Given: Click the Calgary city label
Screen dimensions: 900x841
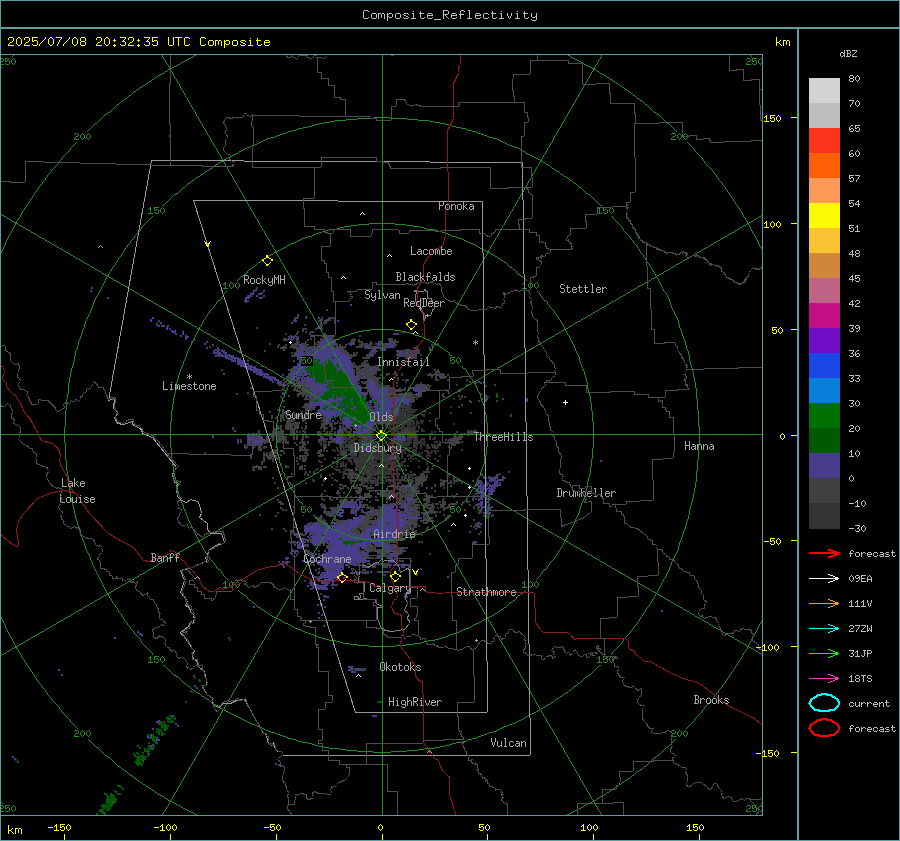Looking at the screenshot, I should 390,588.
